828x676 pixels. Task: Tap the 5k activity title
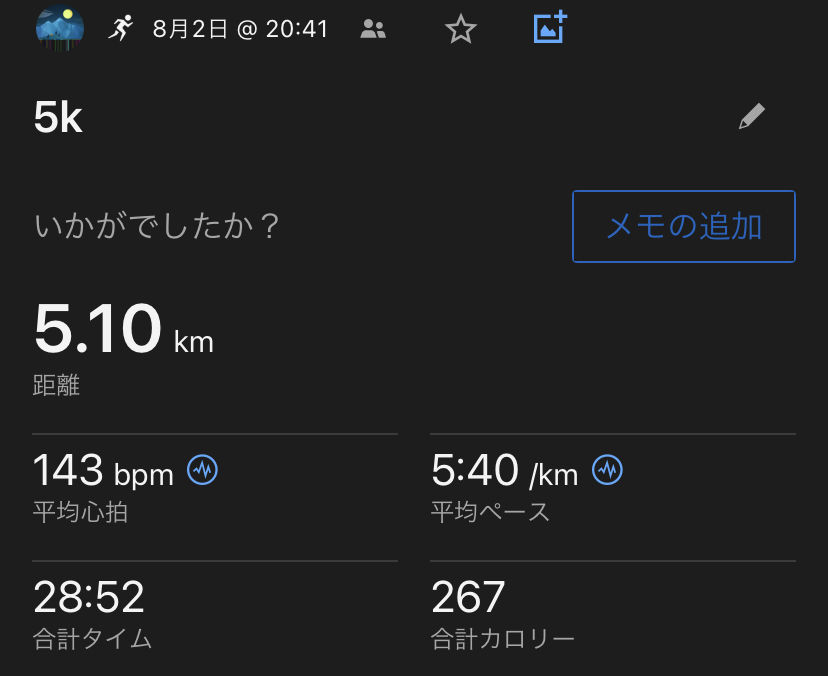[x=58, y=119]
